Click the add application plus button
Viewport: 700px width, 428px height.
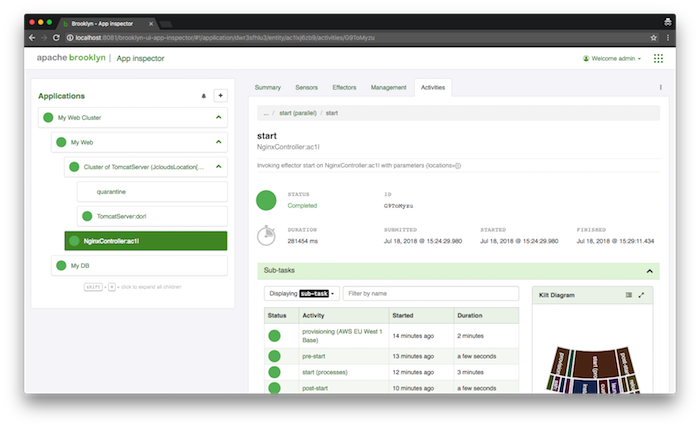click(221, 96)
